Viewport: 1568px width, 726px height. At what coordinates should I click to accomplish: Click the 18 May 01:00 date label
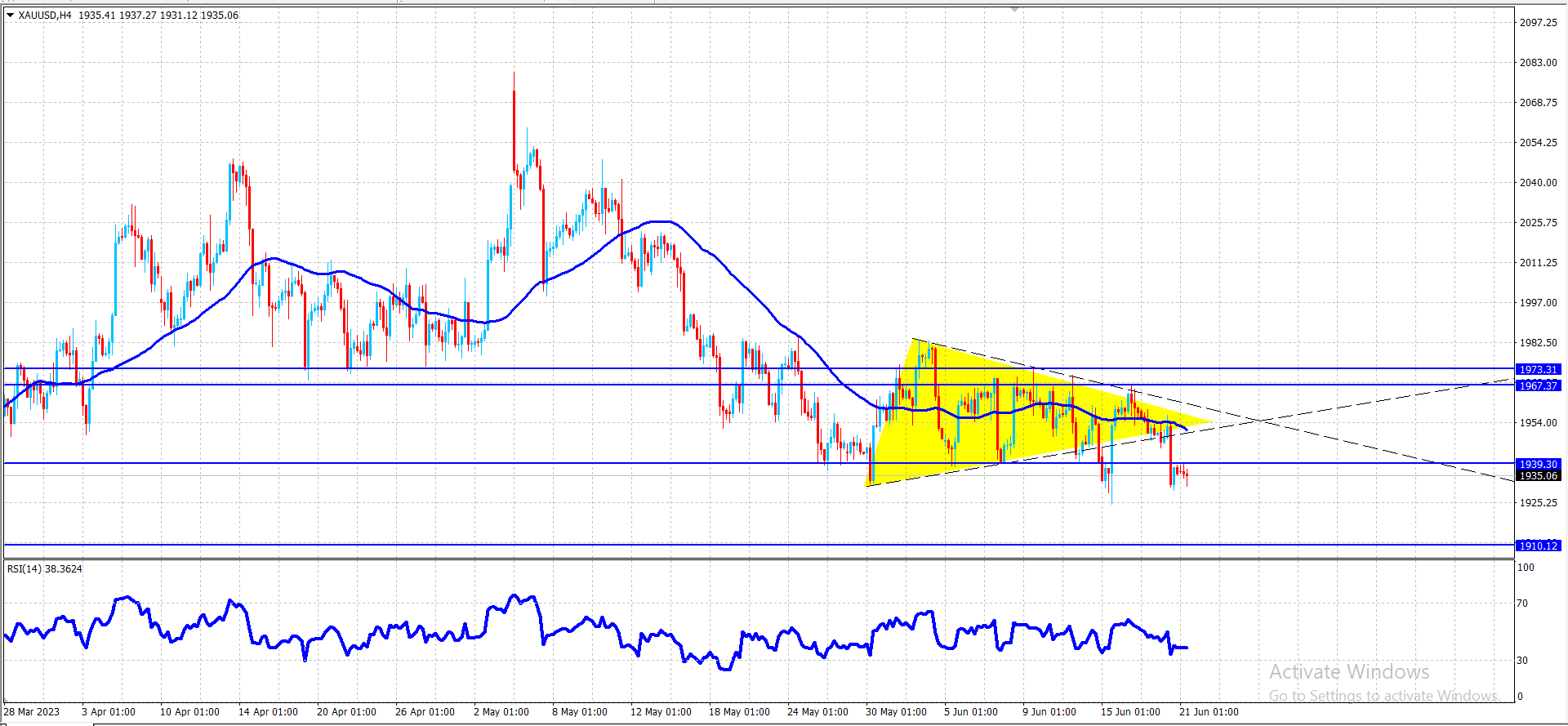click(x=739, y=712)
